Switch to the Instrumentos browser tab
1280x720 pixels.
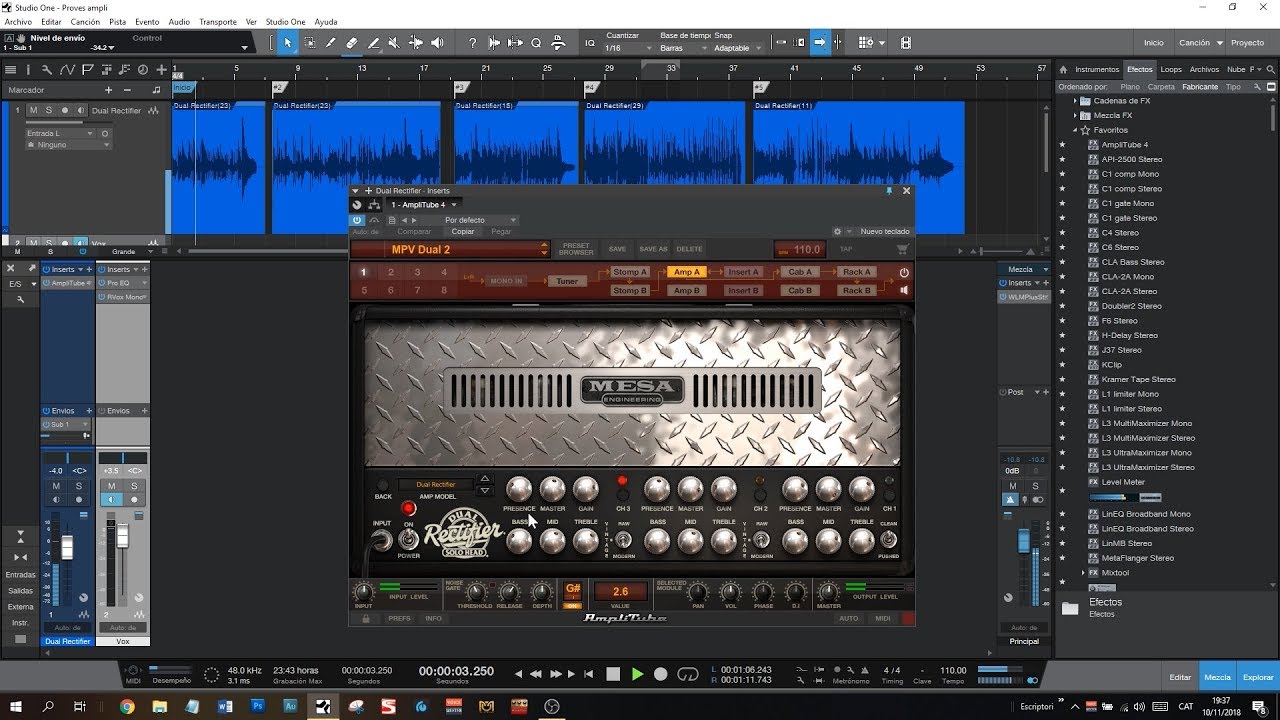tap(1097, 70)
